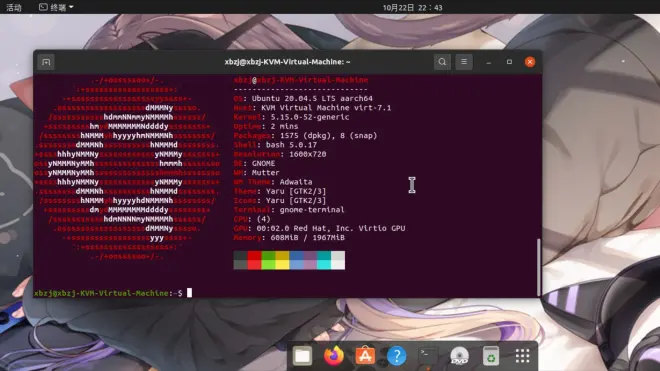Viewport: 660px width, 371px height.
Task: Open the Activities overview
Action: pos(14,7)
